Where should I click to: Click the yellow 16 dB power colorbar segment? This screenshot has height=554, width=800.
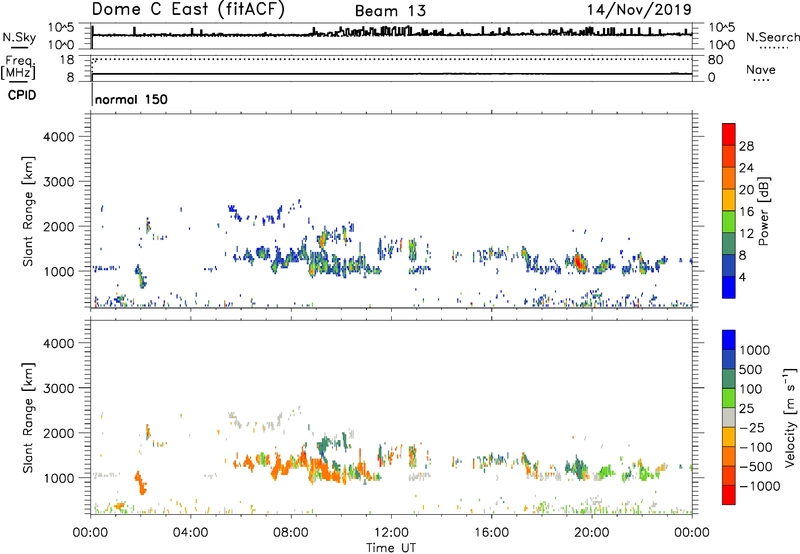[729, 200]
